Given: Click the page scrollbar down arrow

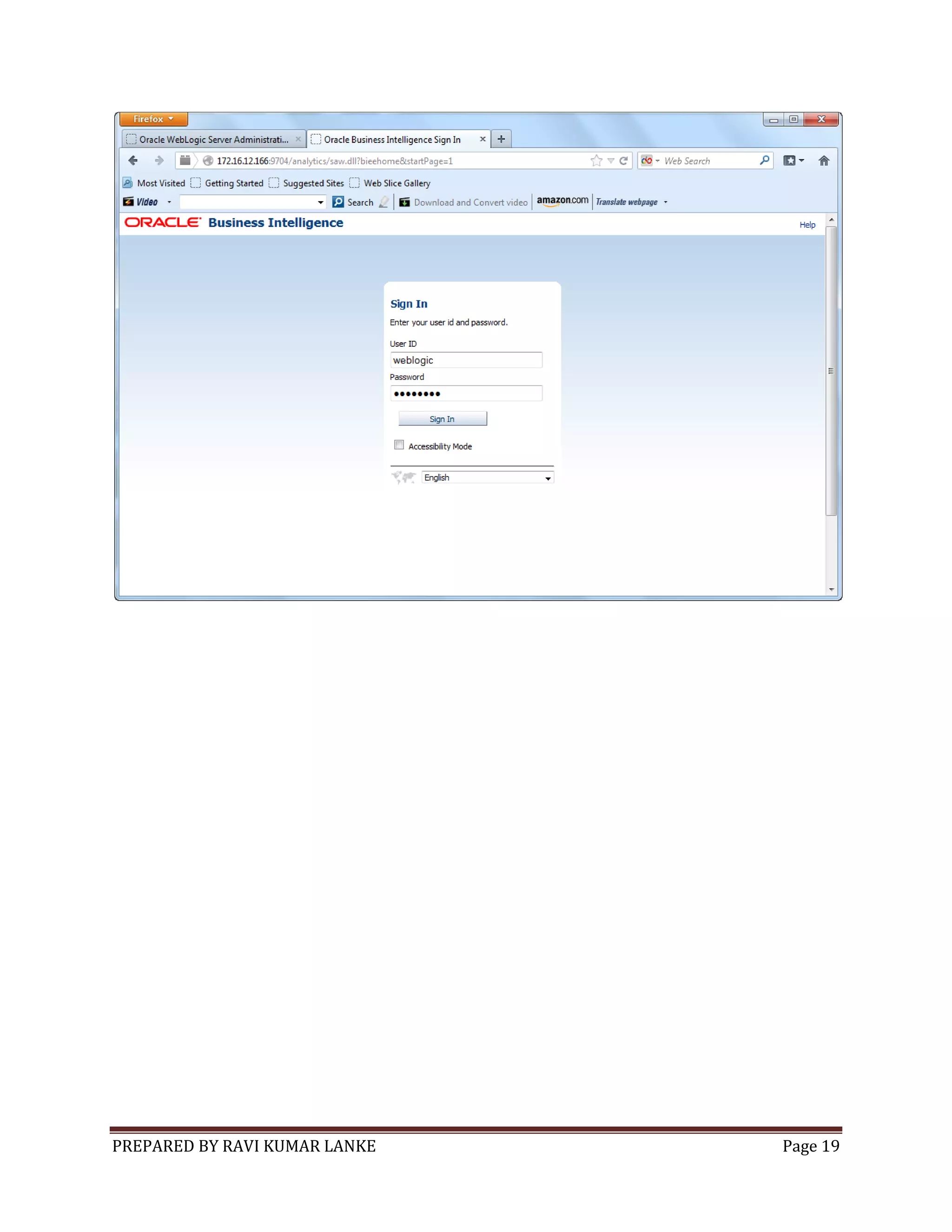Looking at the screenshot, I should pos(831,590).
